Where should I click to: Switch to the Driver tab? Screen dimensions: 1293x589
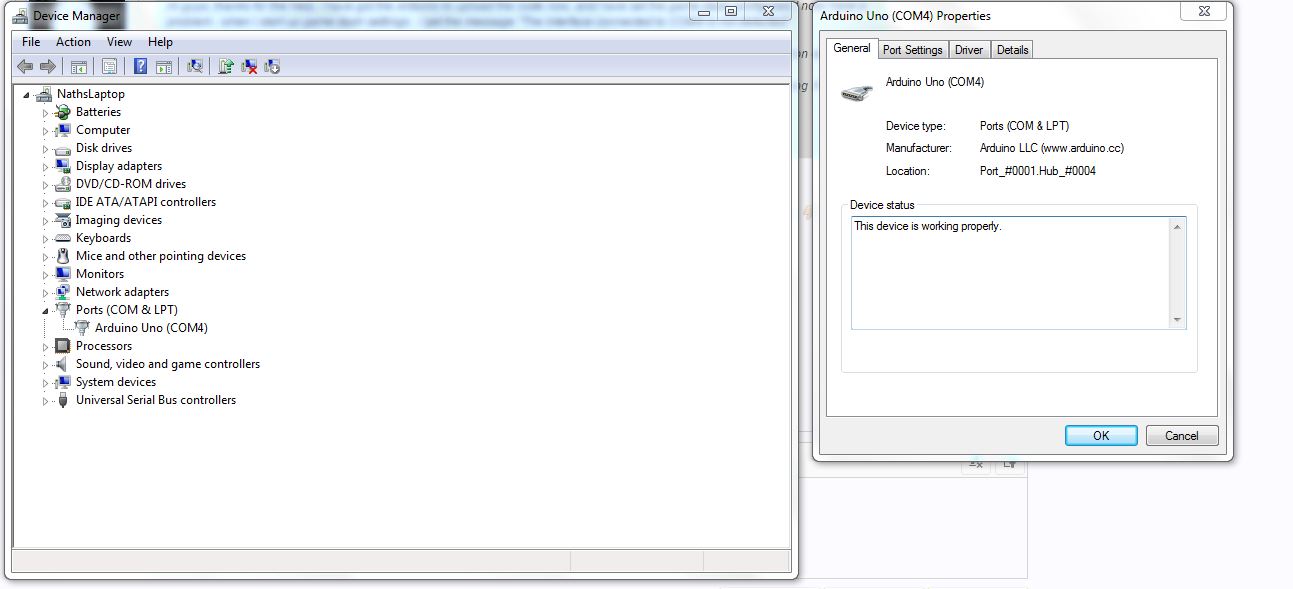click(x=969, y=50)
